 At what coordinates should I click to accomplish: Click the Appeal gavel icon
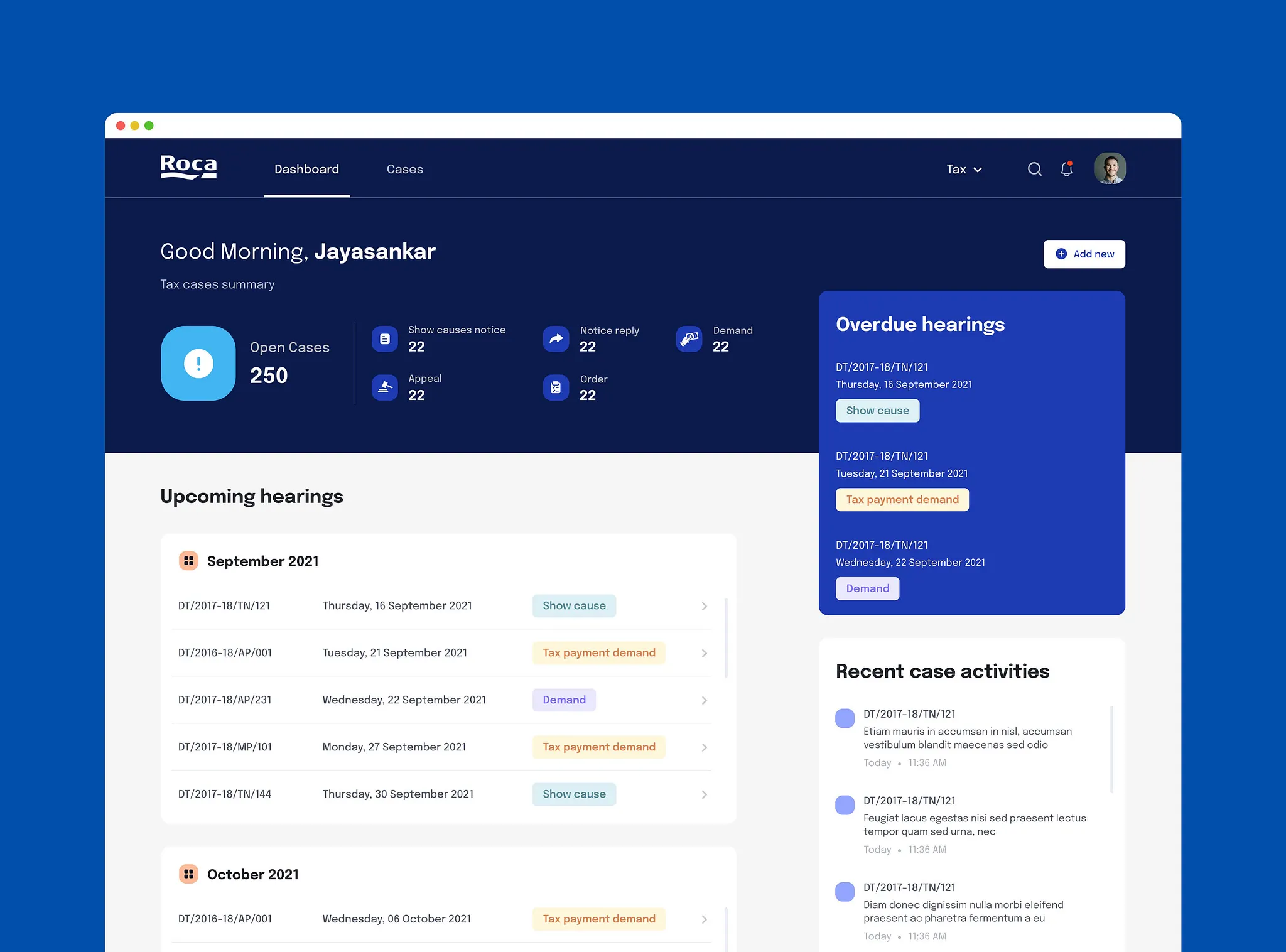pyautogui.click(x=385, y=387)
